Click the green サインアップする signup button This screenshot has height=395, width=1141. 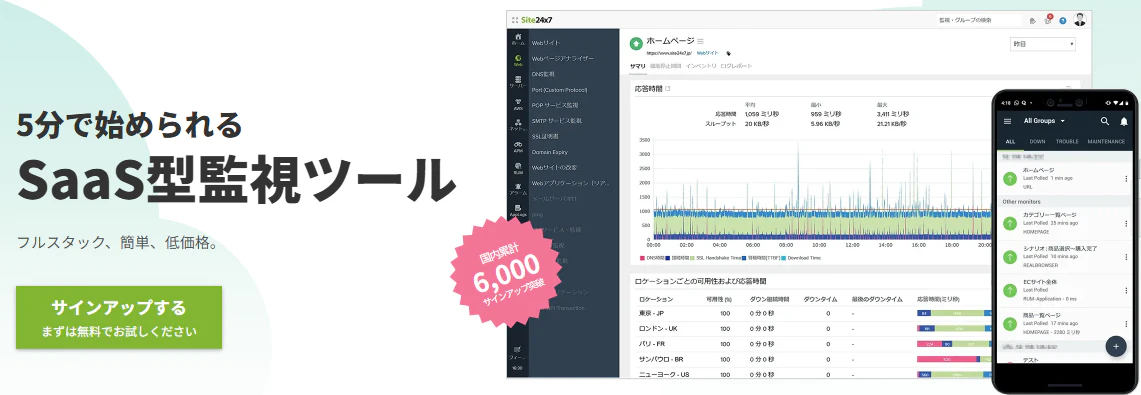119,317
